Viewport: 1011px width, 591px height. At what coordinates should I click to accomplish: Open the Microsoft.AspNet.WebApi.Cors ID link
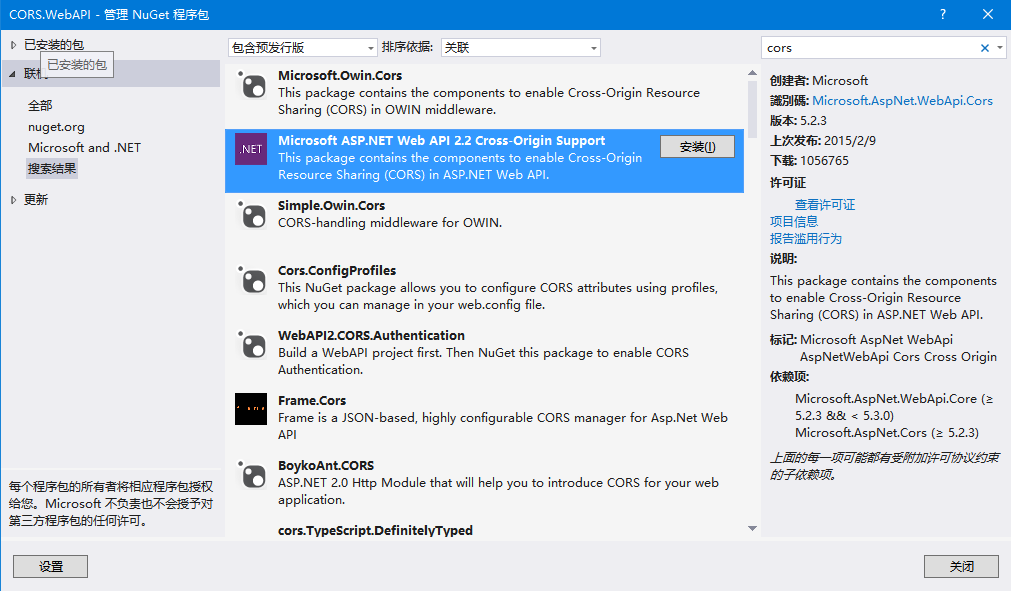pyautogui.click(x=902, y=101)
